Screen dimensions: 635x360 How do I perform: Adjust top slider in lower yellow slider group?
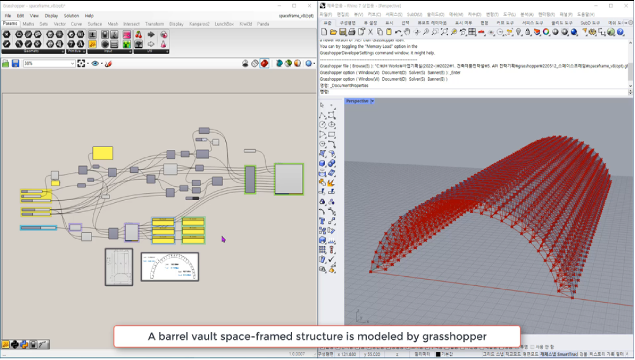(36, 209)
